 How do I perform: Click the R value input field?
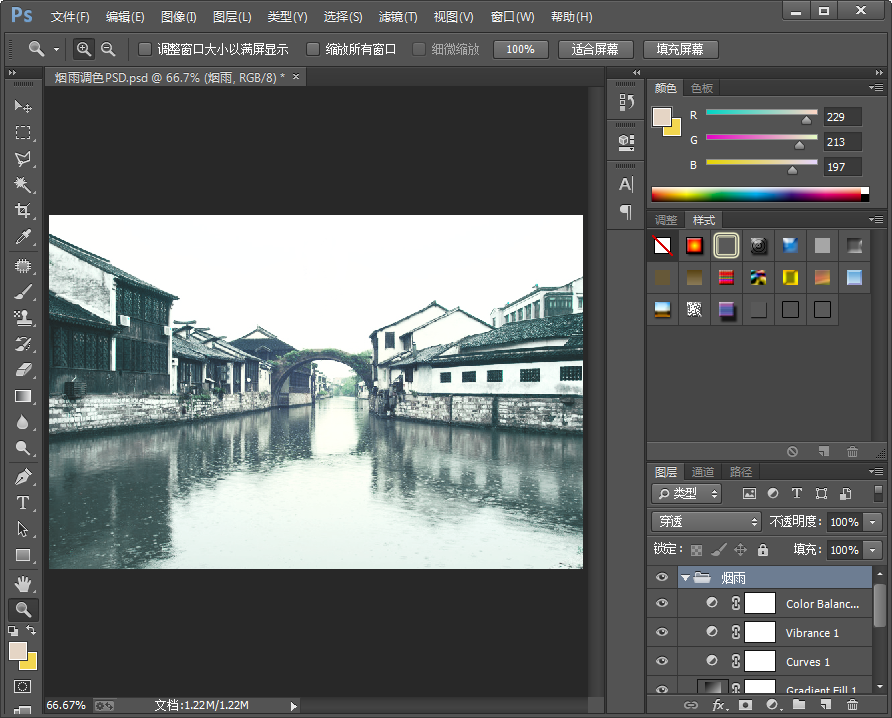coord(842,117)
